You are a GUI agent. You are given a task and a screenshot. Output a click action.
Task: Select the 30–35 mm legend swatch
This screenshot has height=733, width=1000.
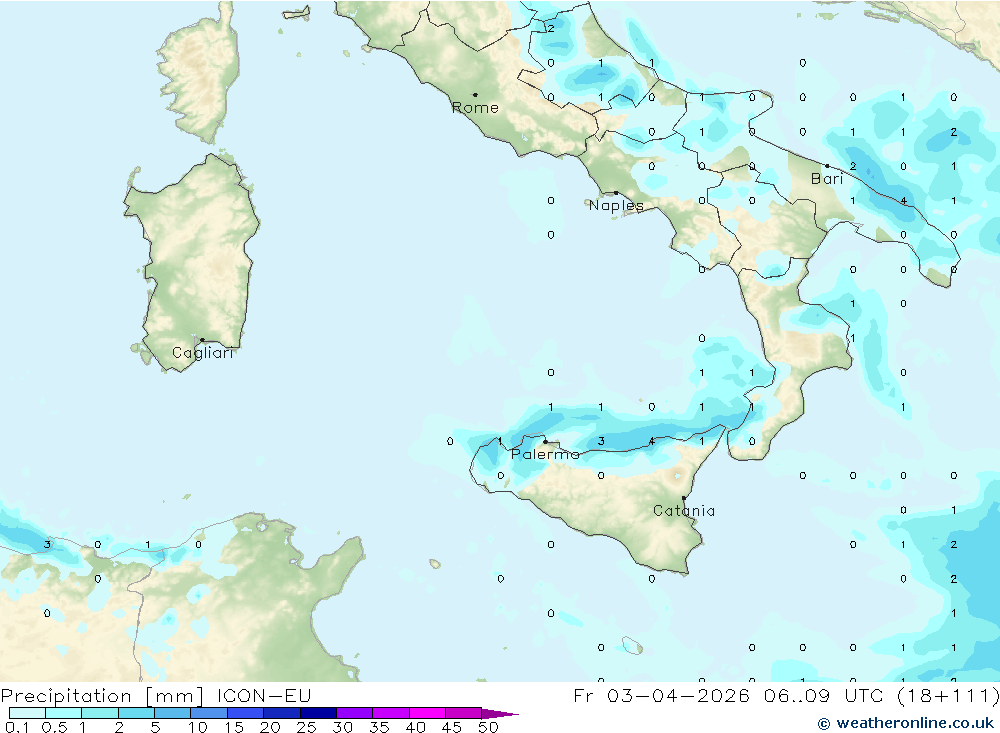click(355, 713)
